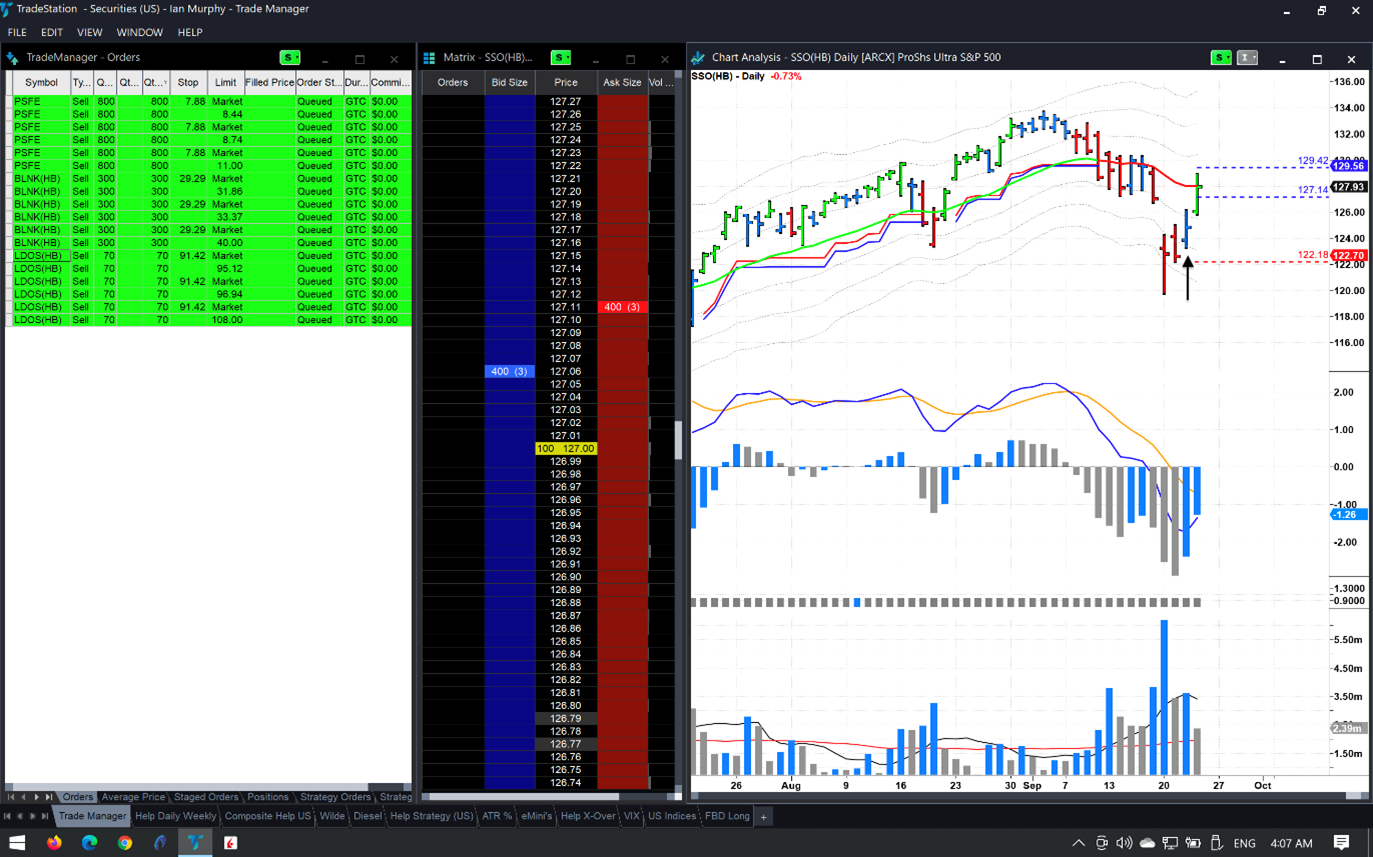The height and width of the screenshot is (857, 1373).
Task: Click the Matrix window grid icon
Action: click(x=429, y=58)
